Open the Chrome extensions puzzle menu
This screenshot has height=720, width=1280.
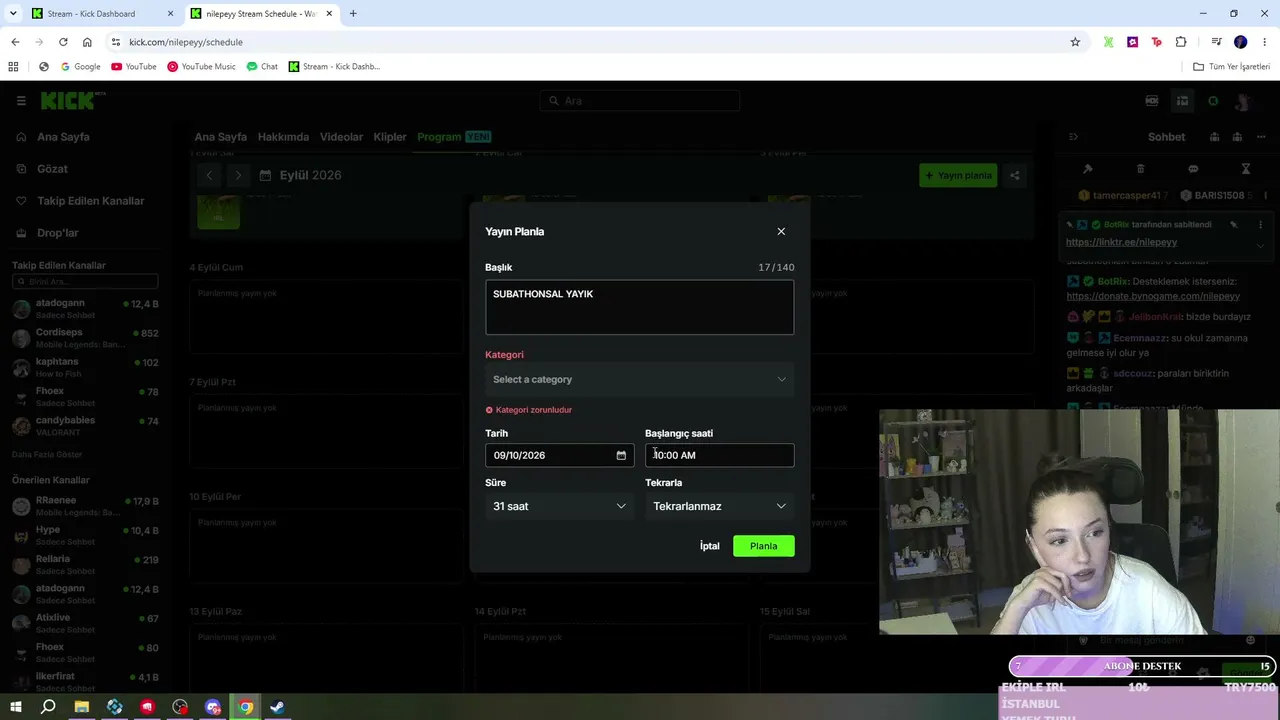coord(1181,42)
